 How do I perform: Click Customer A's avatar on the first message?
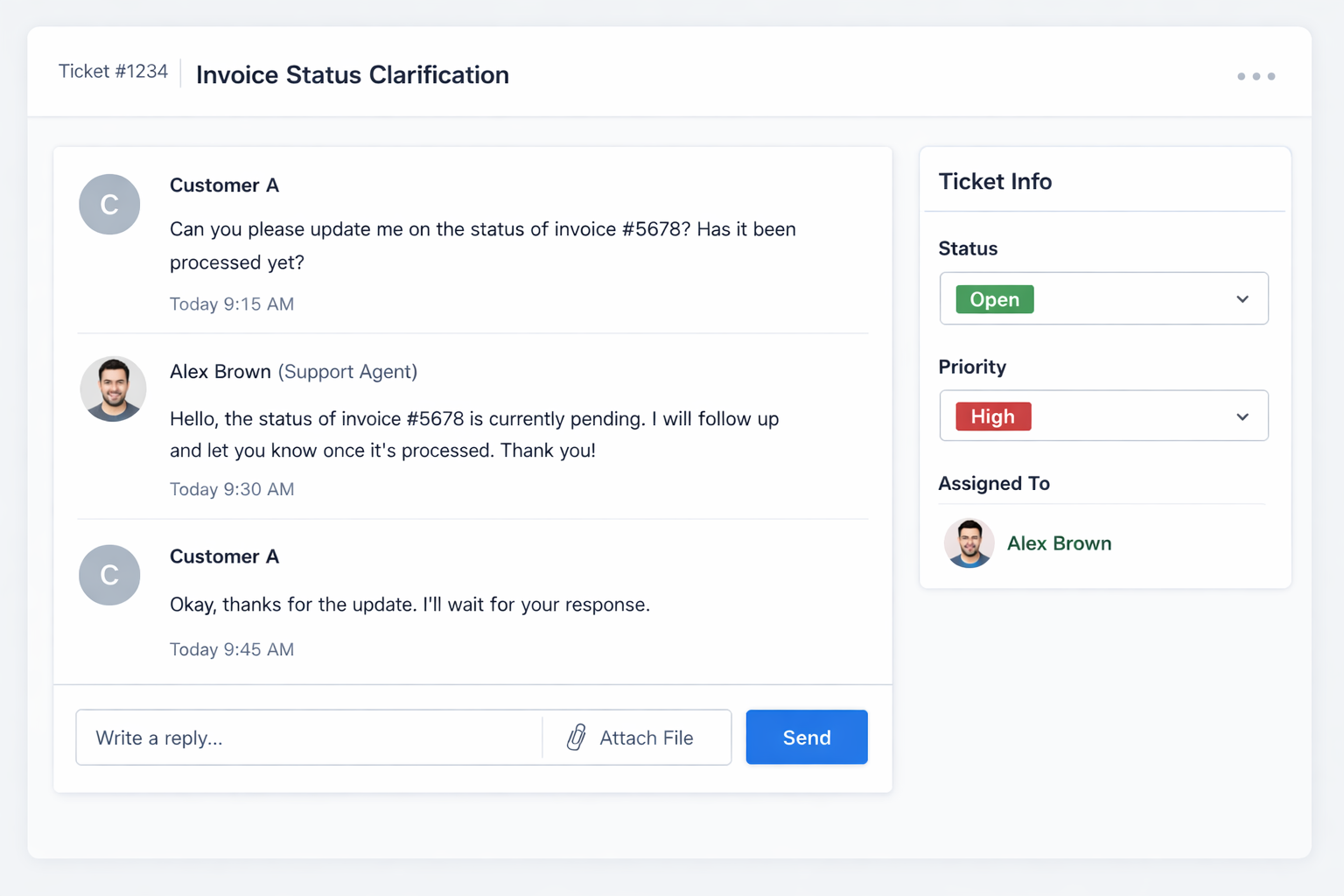[x=109, y=204]
